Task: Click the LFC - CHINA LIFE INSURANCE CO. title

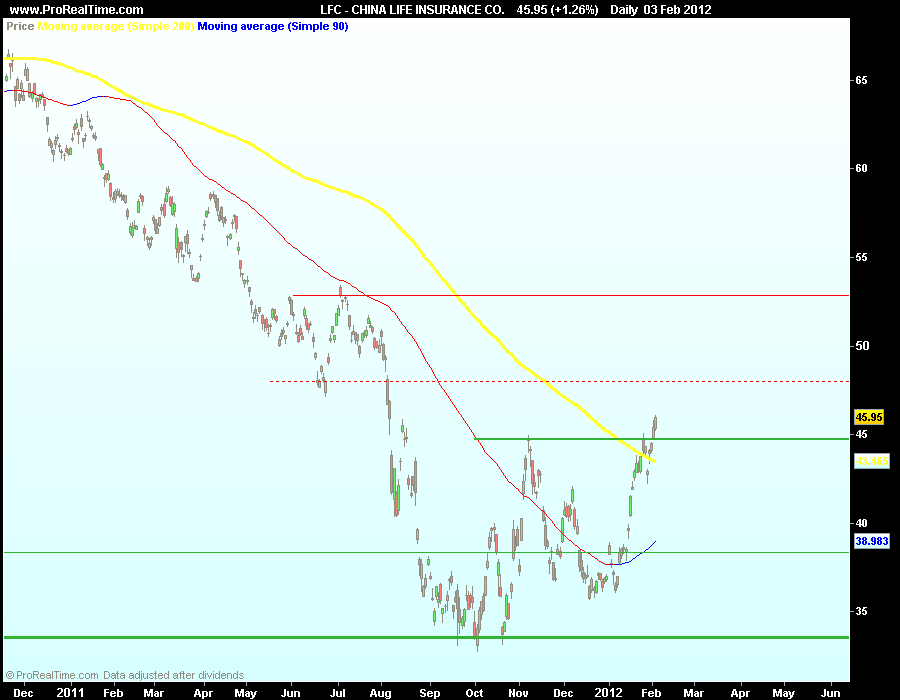Action: [412, 10]
